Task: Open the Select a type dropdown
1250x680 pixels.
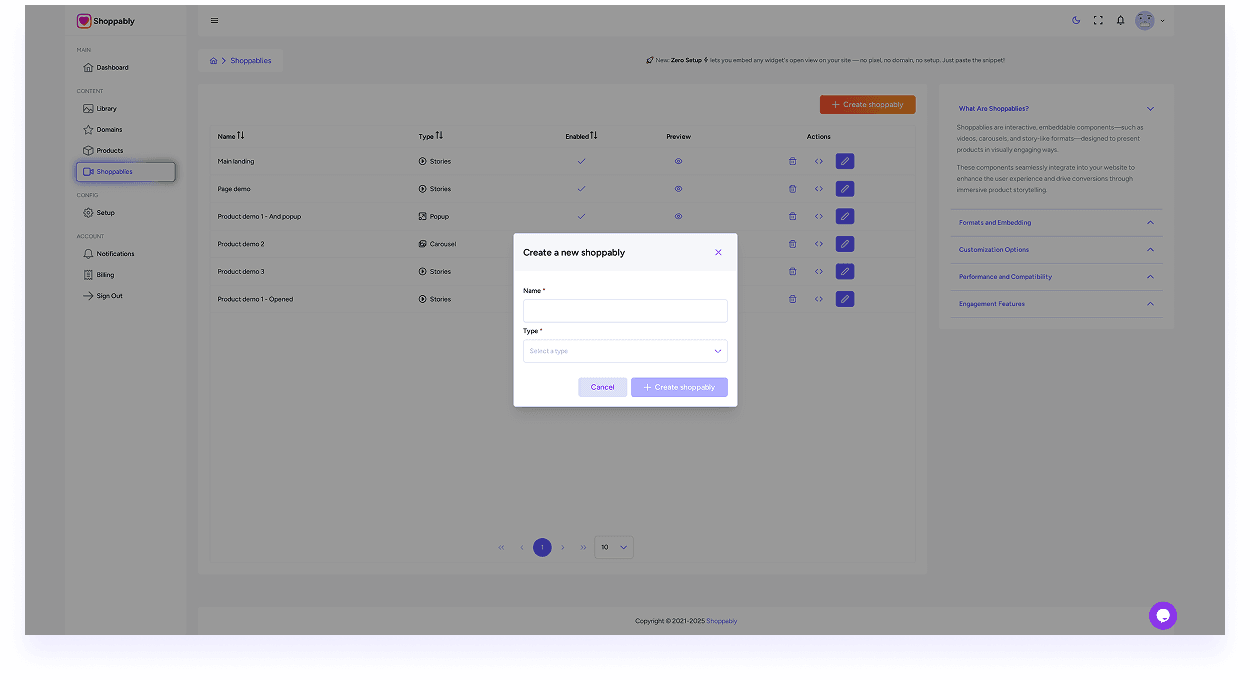Action: point(625,351)
